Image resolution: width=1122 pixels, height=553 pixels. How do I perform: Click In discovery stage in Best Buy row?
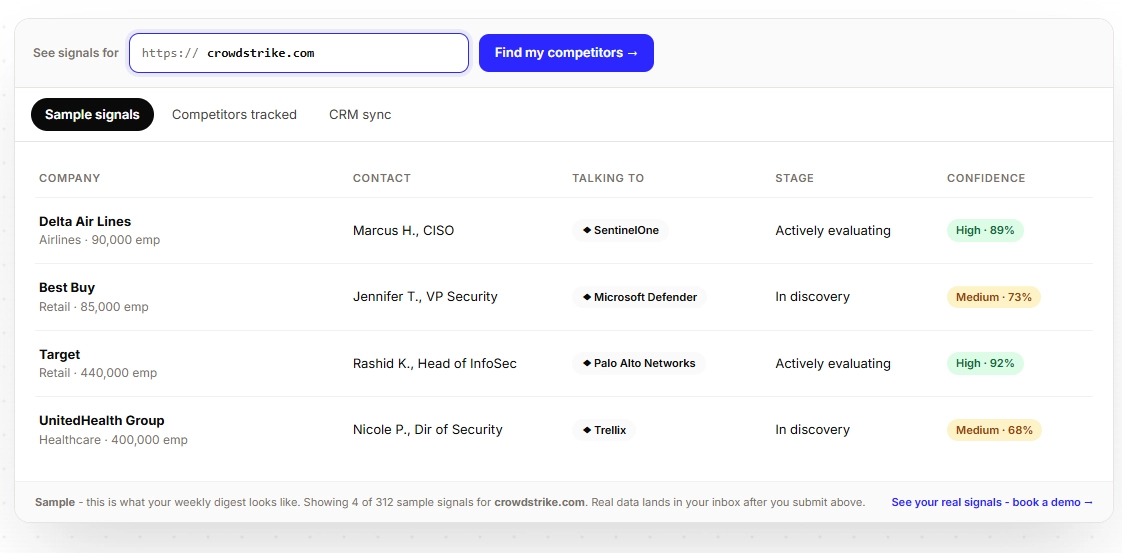(x=812, y=297)
